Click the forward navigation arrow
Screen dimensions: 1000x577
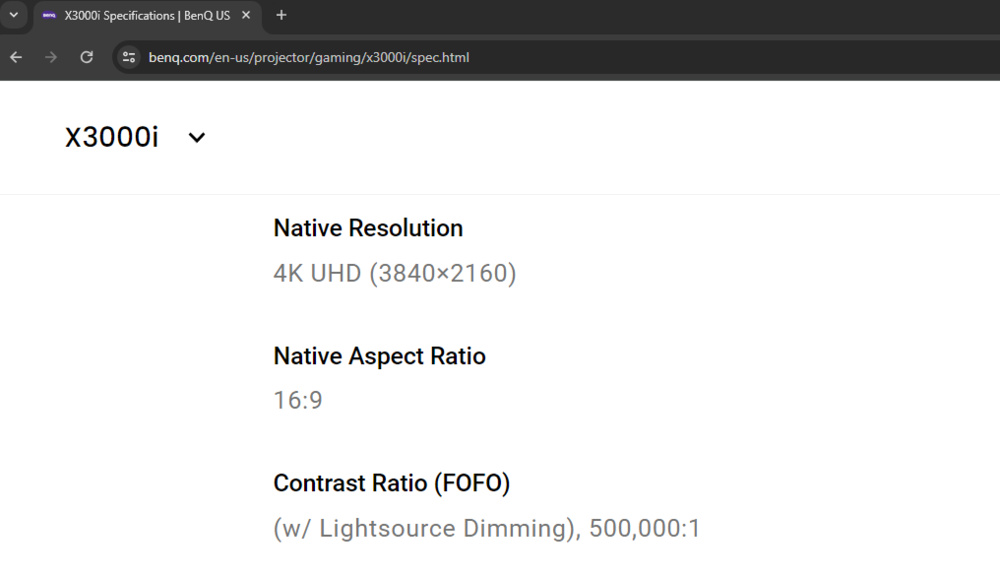point(51,57)
